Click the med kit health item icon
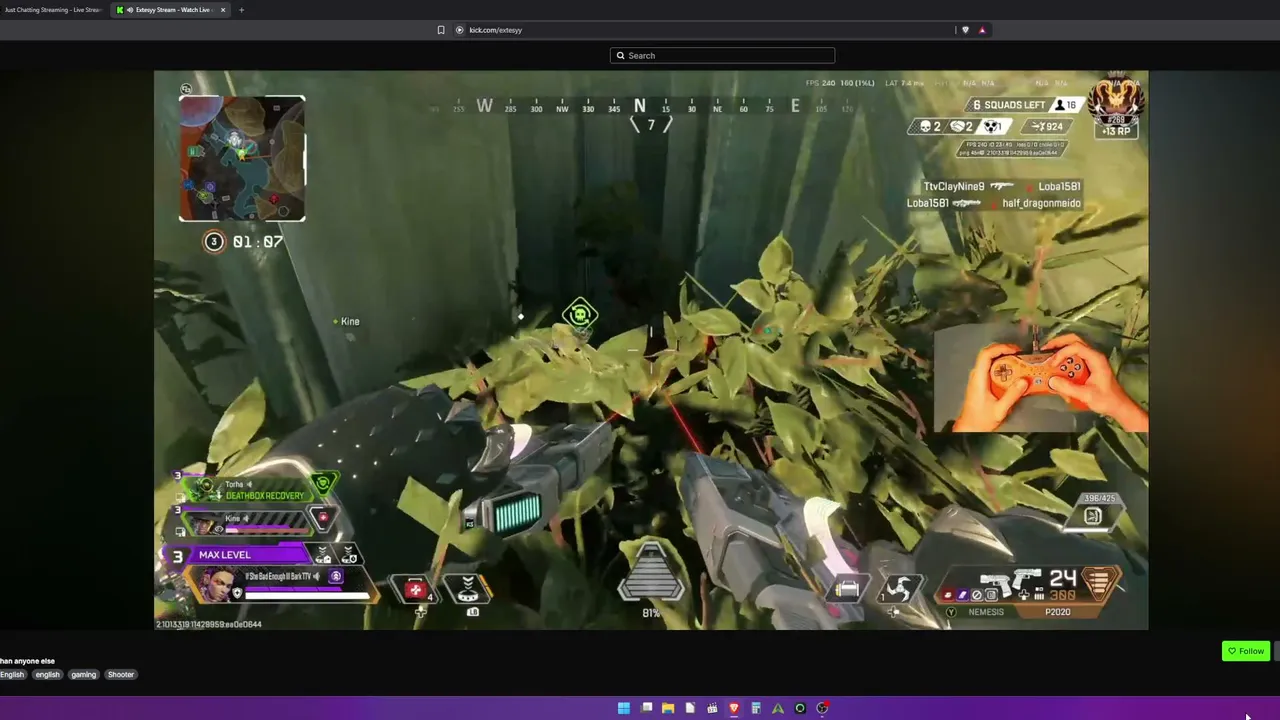 pyautogui.click(x=416, y=589)
